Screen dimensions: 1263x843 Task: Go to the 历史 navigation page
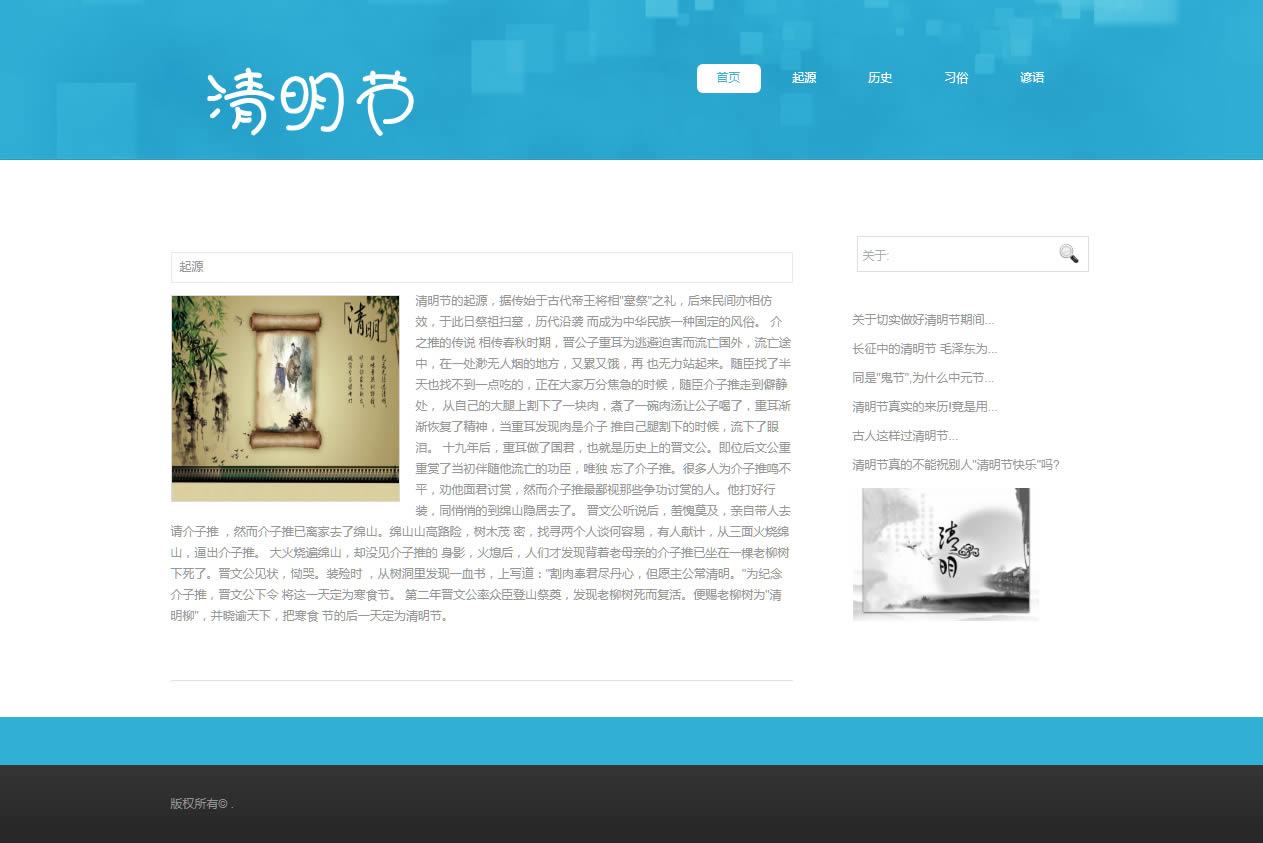click(880, 78)
